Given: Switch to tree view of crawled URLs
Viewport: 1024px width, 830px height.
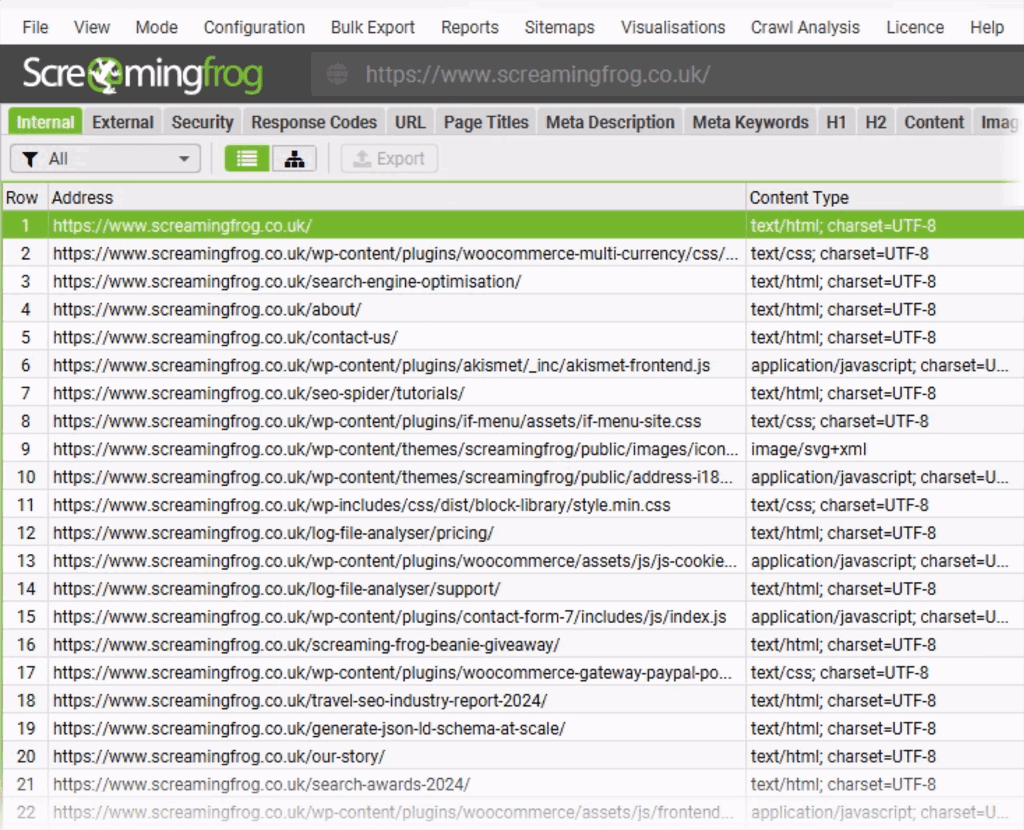Looking at the screenshot, I should pos(295,158).
